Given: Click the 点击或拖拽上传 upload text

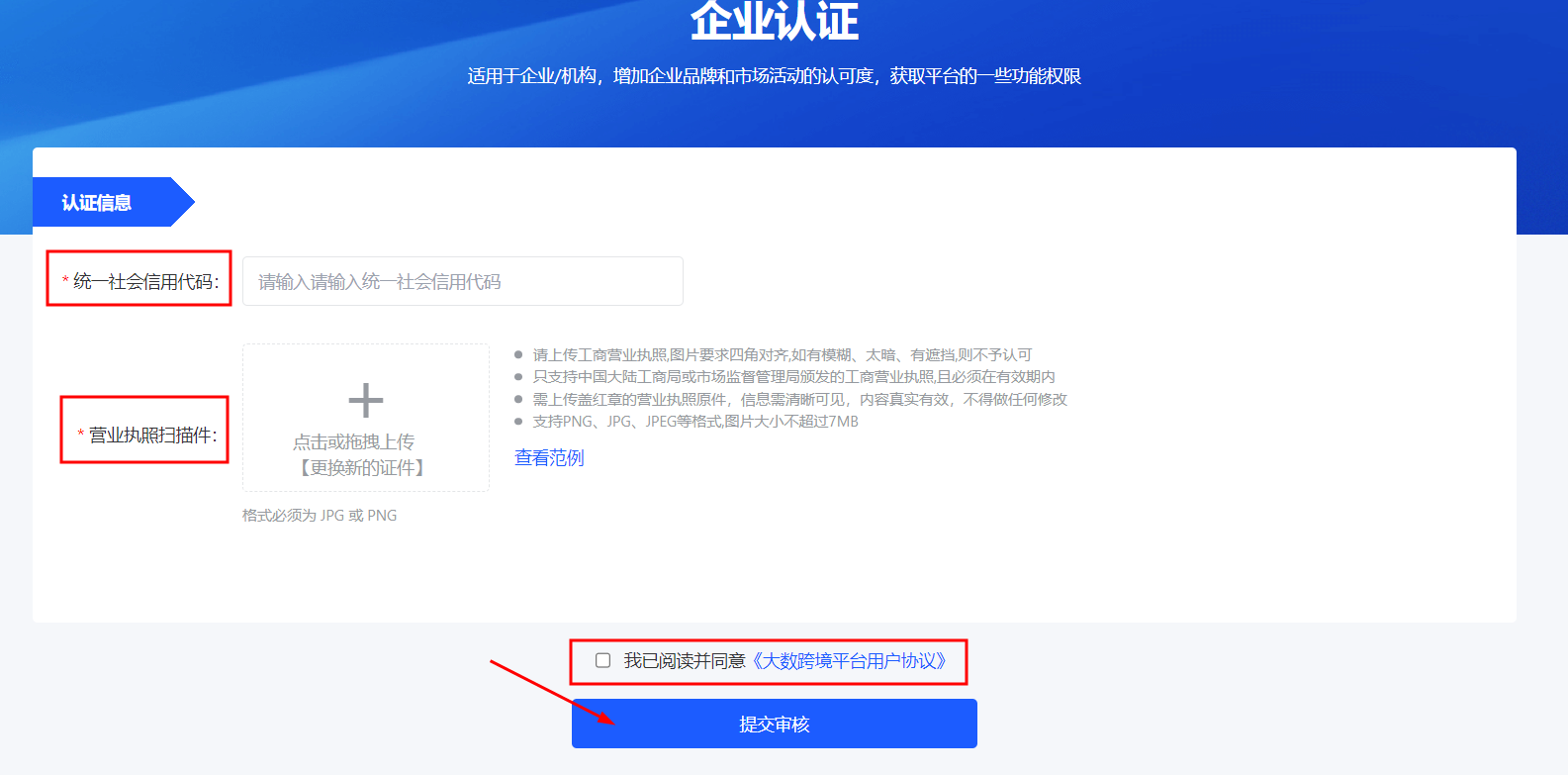Looking at the screenshot, I should 354,441.
